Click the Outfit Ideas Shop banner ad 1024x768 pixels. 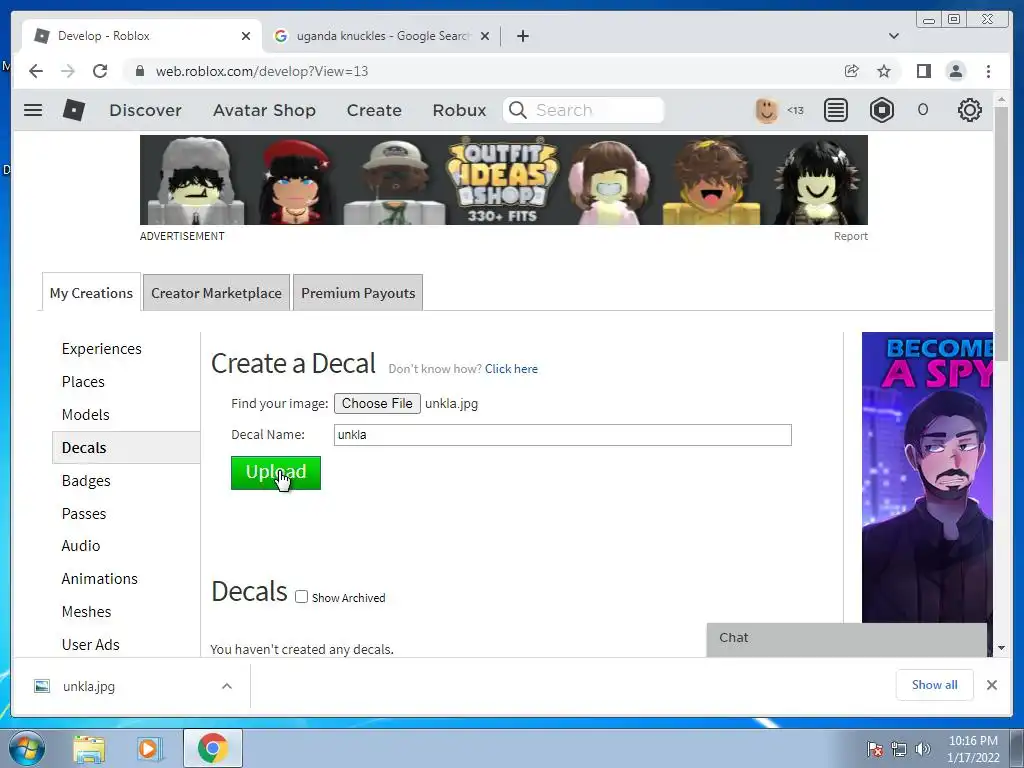coord(504,180)
